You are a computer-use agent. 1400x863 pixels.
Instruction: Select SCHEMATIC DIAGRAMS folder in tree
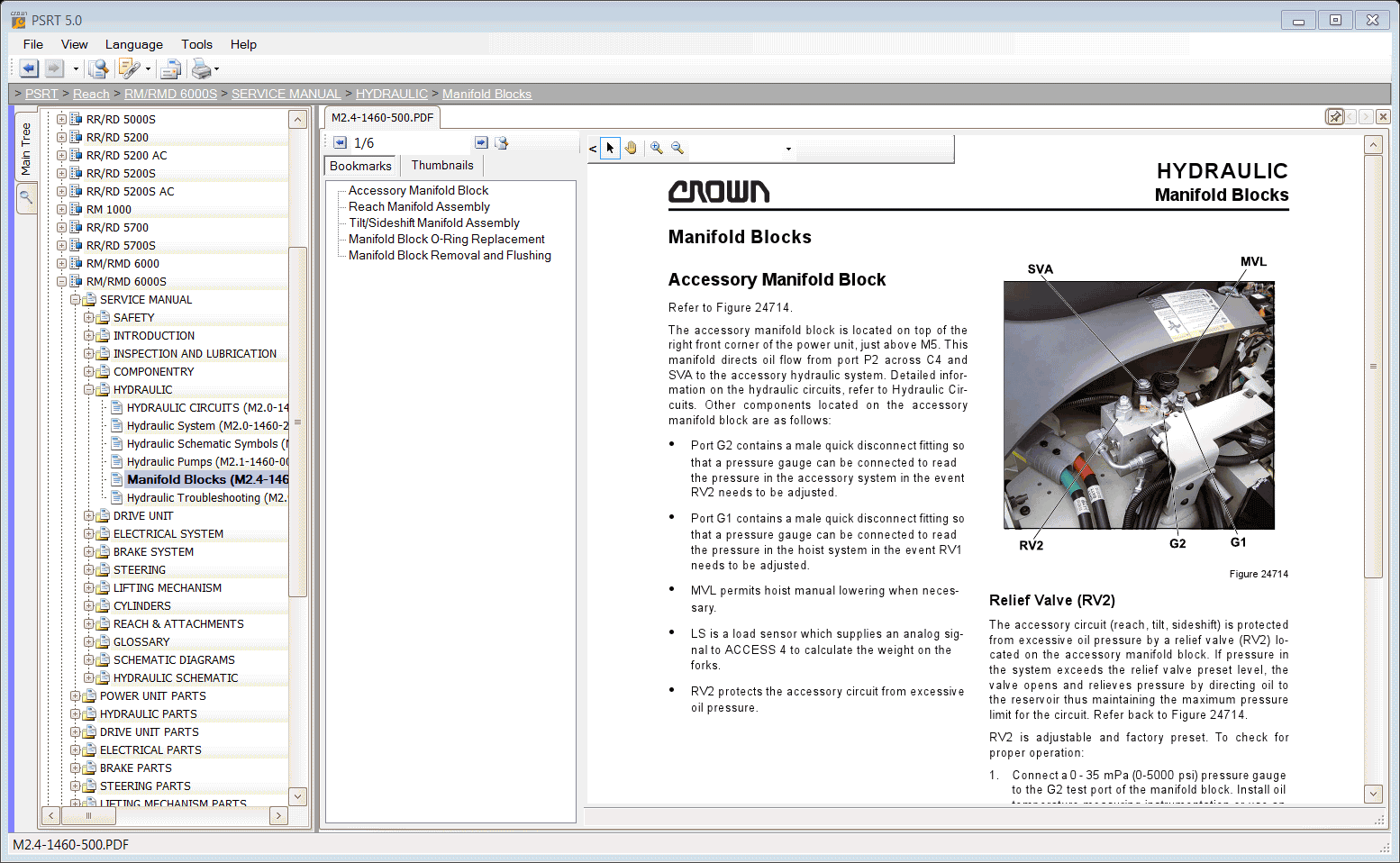coord(174,659)
